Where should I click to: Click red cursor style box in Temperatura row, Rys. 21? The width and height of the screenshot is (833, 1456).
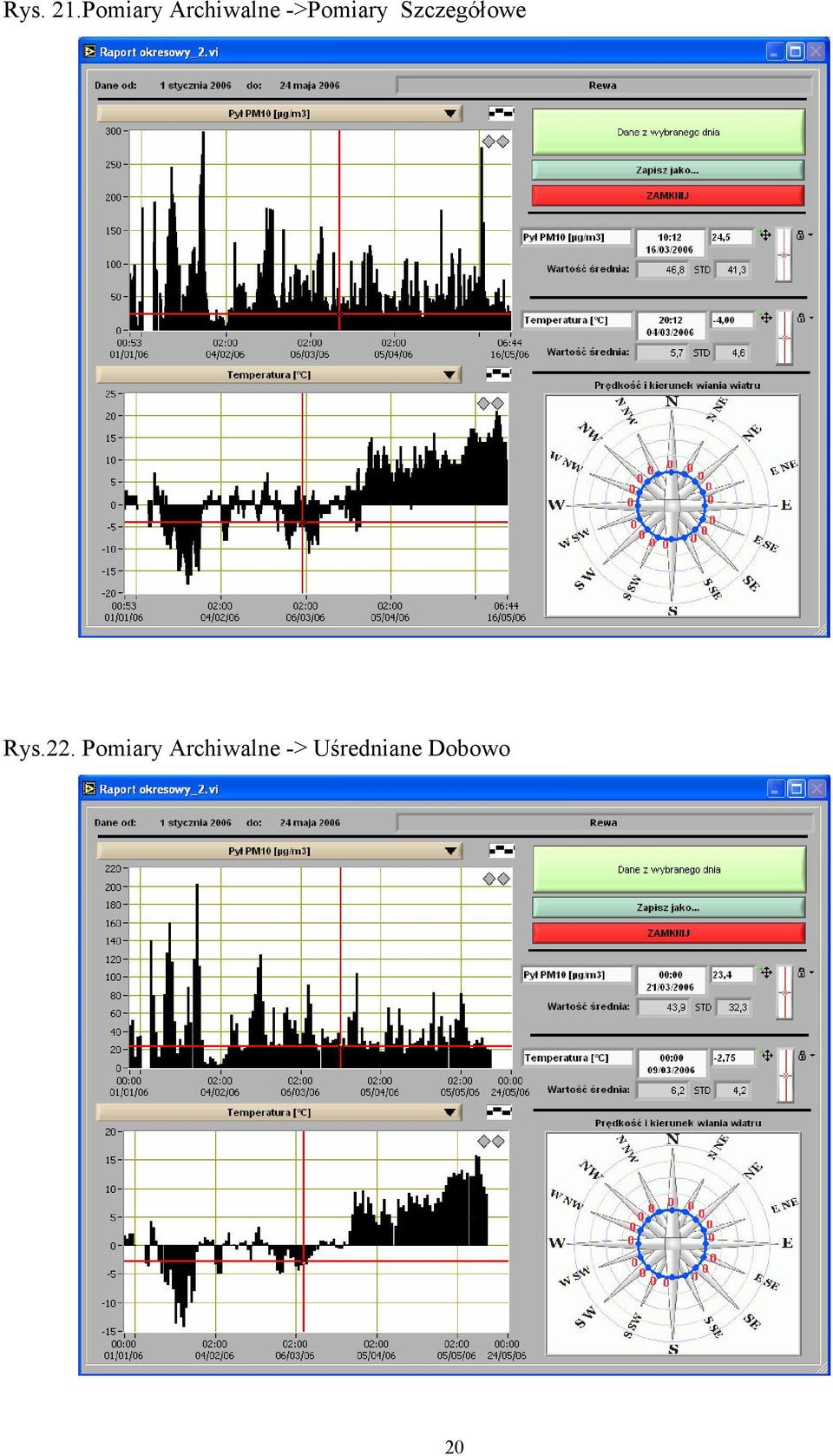point(784,339)
